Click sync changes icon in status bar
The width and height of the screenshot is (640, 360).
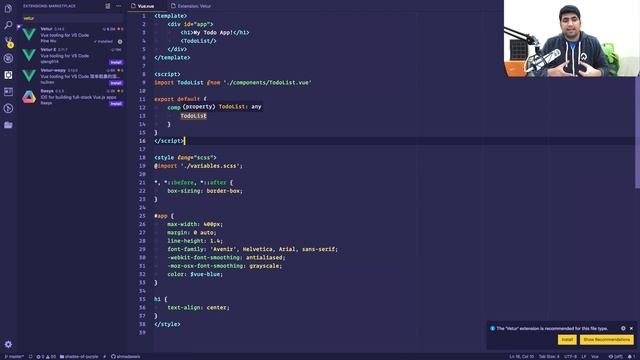(31, 356)
